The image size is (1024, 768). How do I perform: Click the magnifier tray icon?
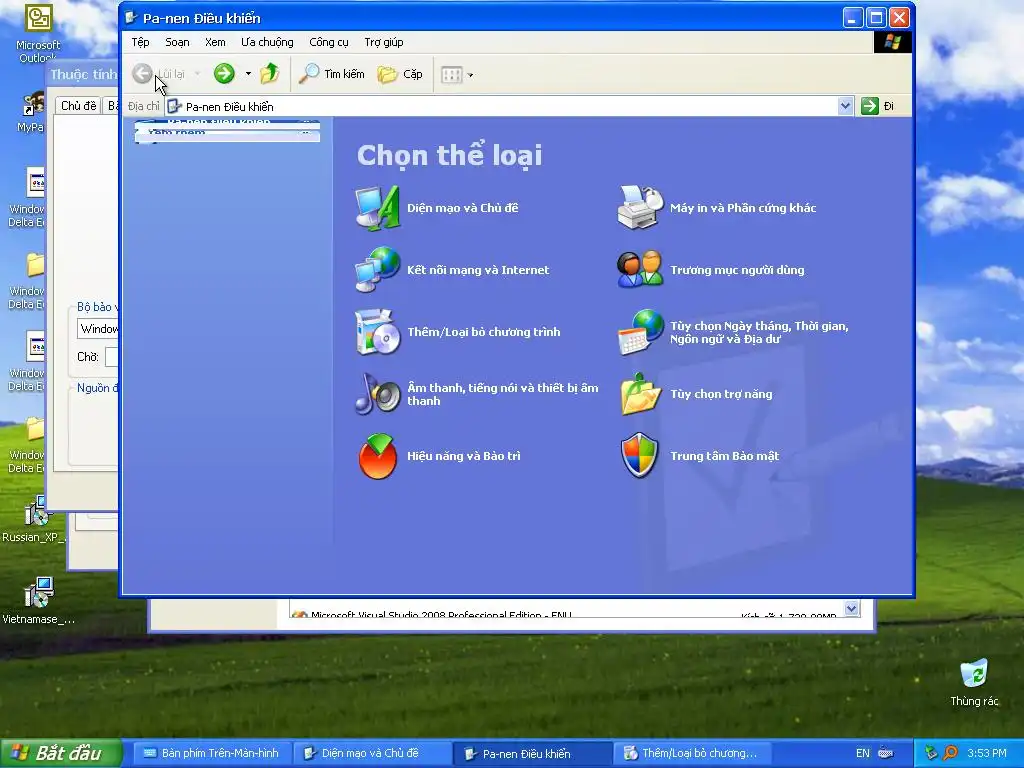point(950,753)
